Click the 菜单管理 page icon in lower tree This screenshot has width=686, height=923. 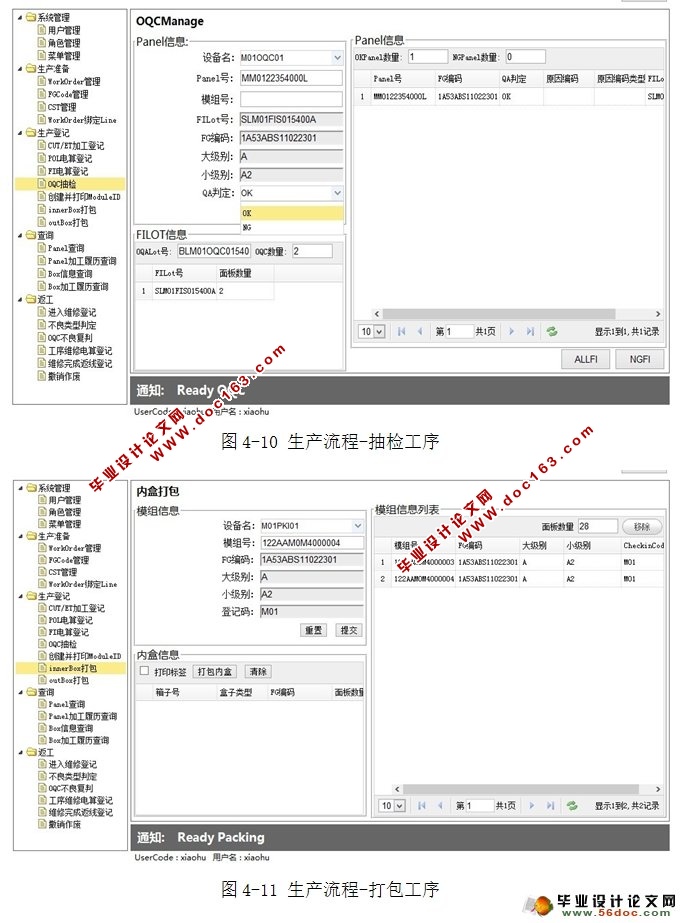point(42,523)
